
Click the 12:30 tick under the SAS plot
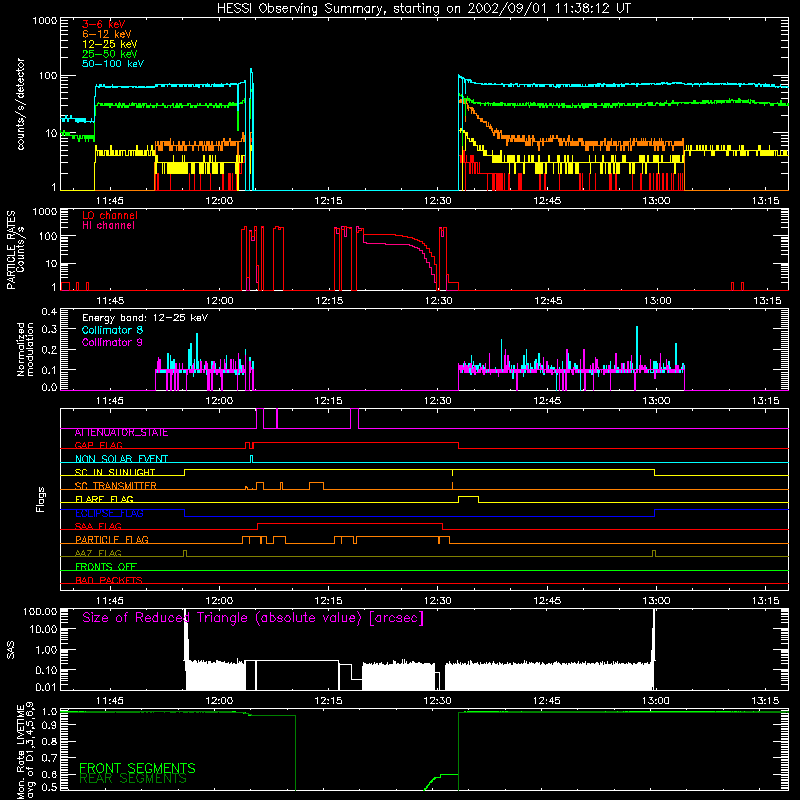(438, 701)
